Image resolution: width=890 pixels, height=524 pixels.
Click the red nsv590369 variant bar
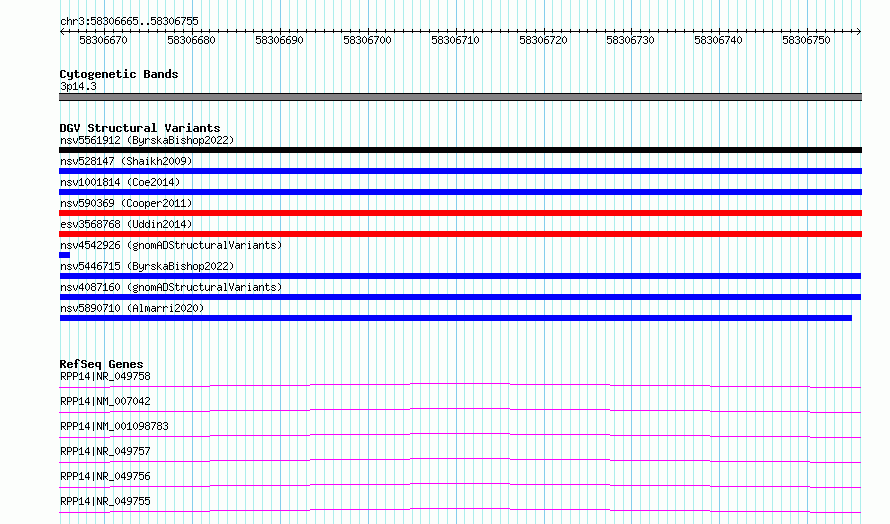click(460, 213)
